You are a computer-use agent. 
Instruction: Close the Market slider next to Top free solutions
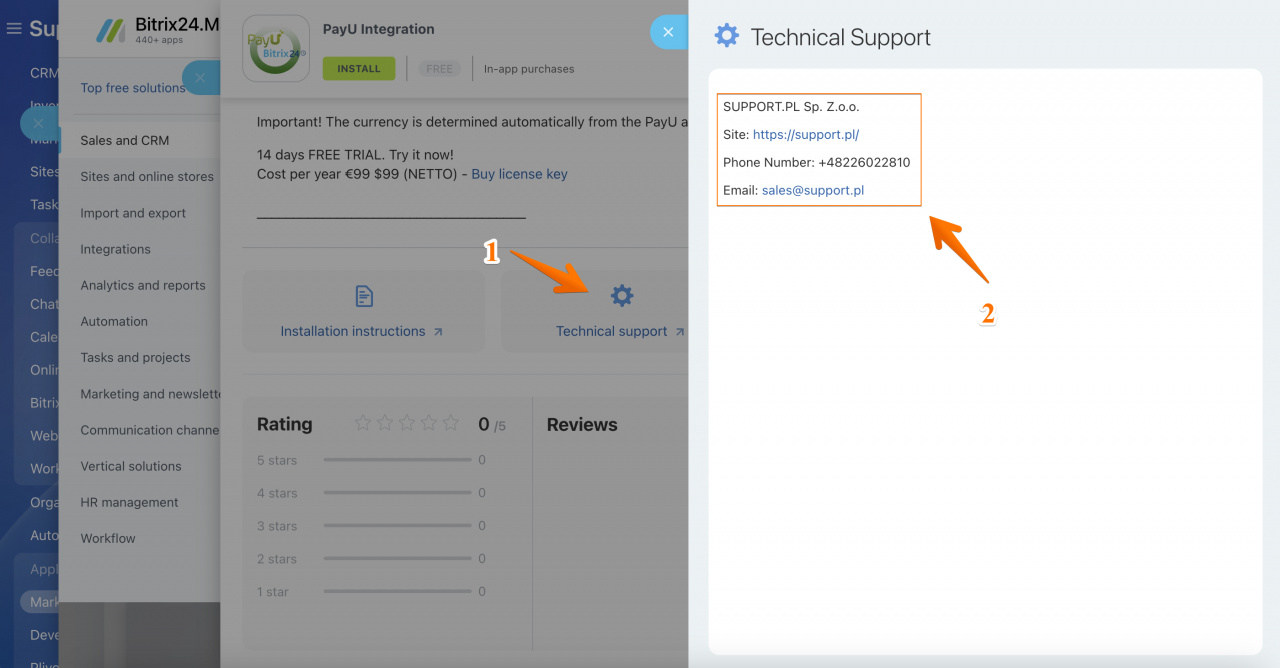[200, 78]
